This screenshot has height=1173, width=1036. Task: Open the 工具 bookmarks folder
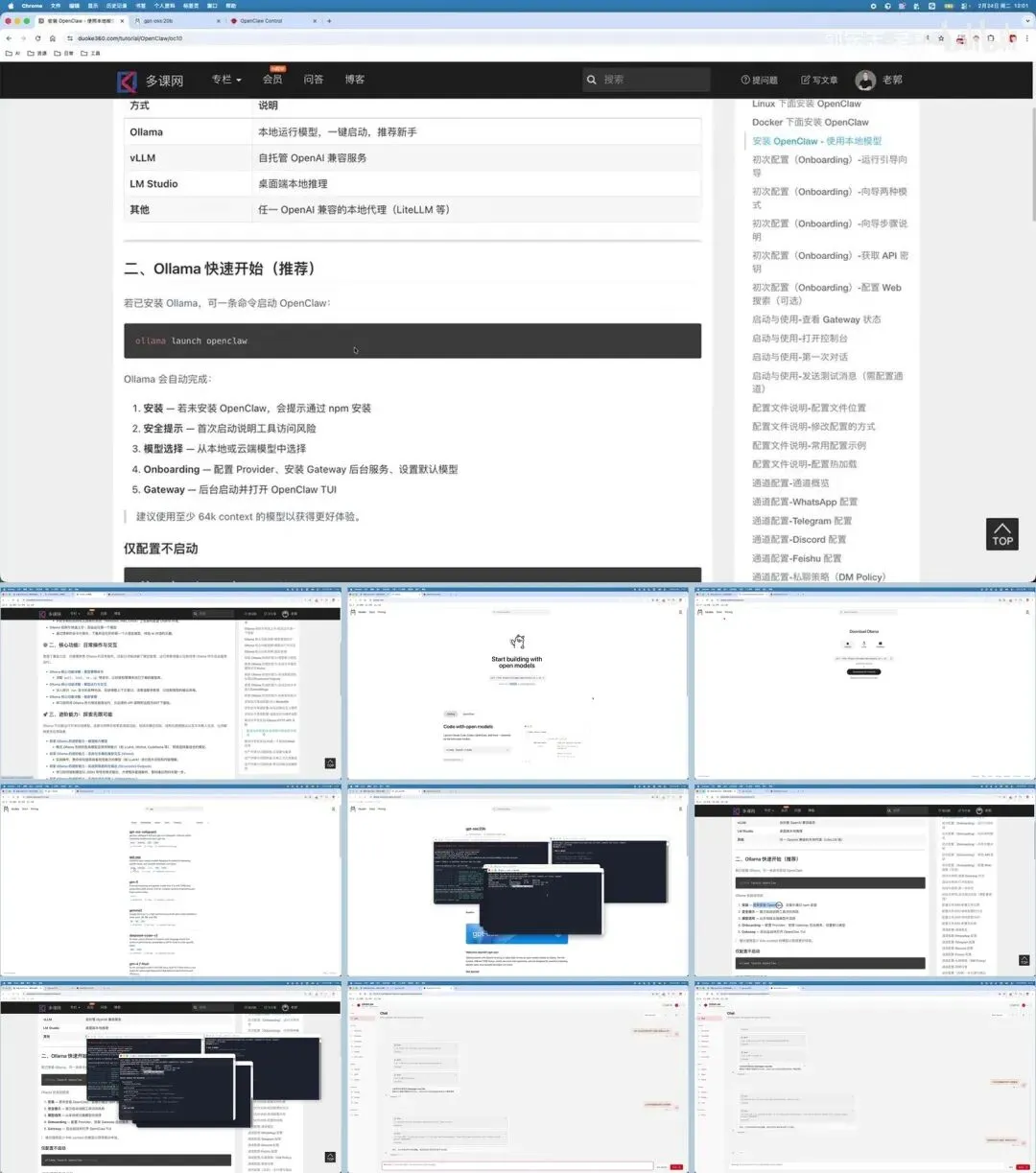tap(90, 53)
